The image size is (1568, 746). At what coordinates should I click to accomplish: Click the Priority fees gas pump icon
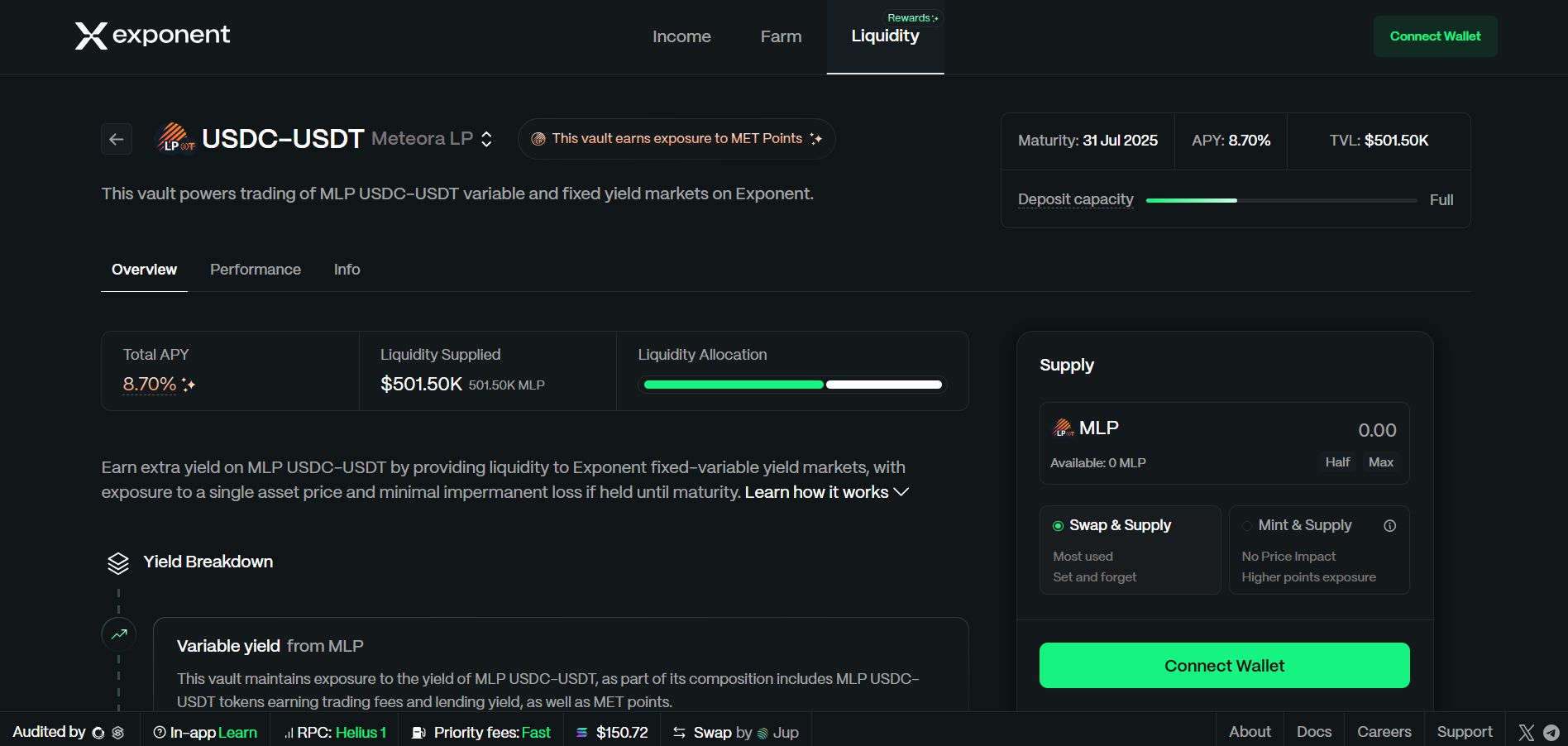click(419, 733)
